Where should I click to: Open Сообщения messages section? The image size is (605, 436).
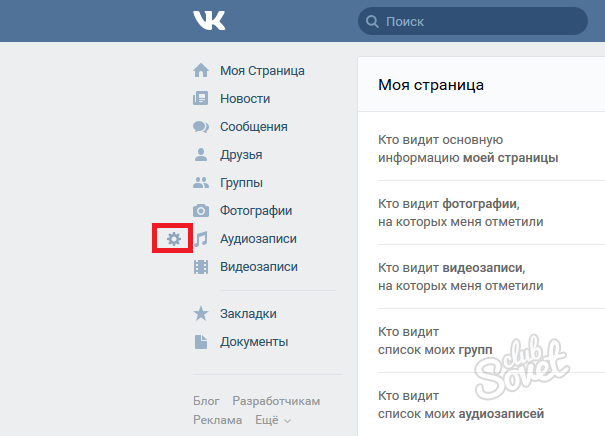tap(254, 127)
